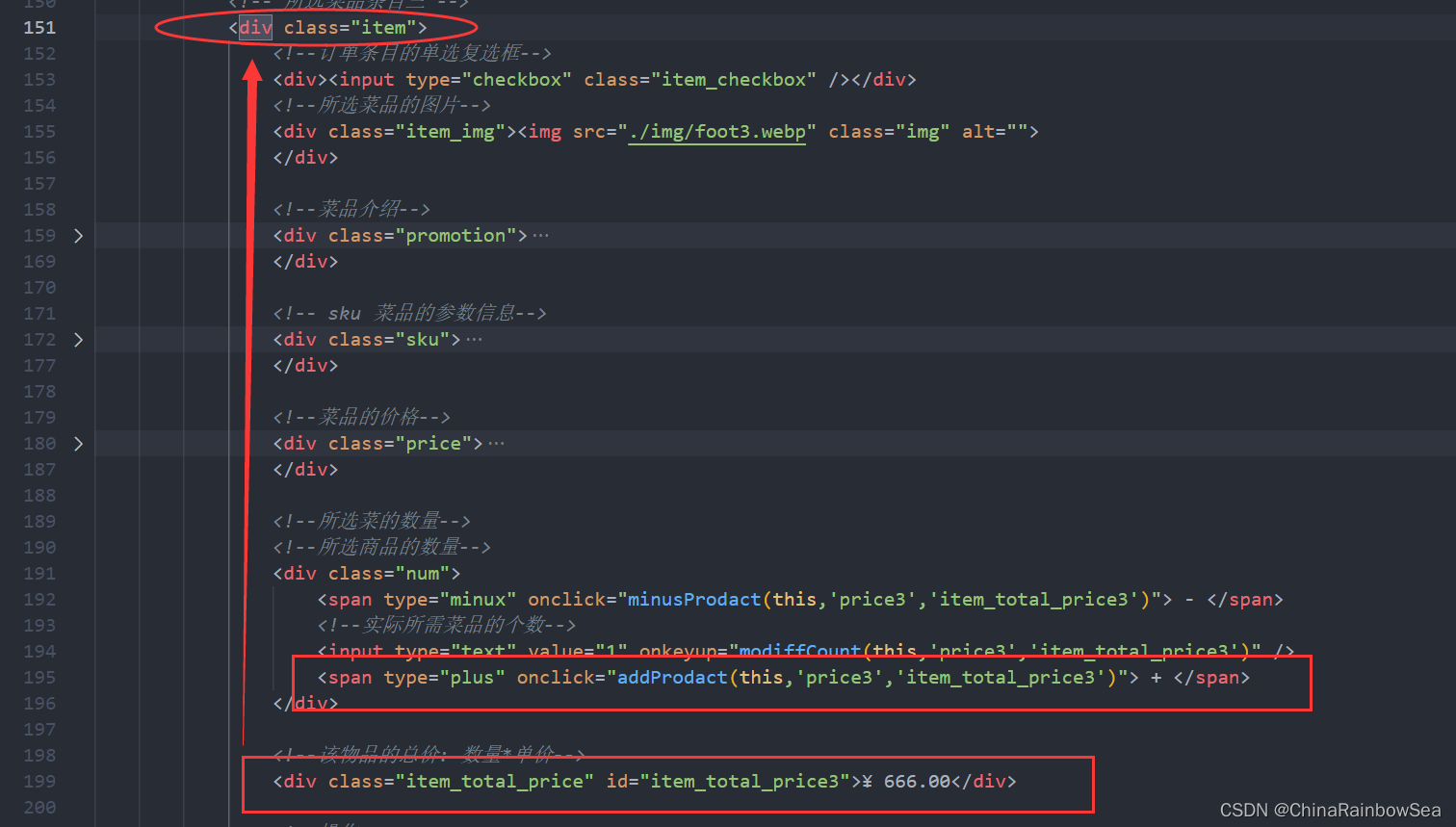This screenshot has width=1456, height=827.
Task: Click line number 192 in the gutter
Action: [x=39, y=600]
